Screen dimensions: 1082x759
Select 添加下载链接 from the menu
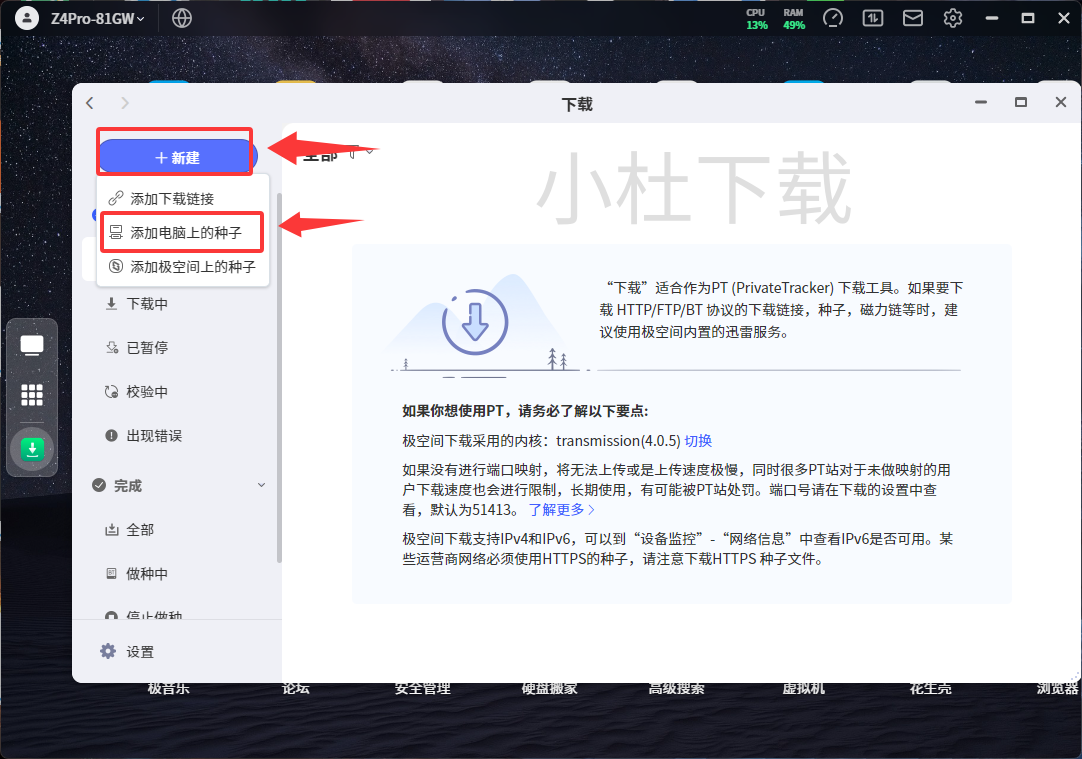click(x=171, y=199)
